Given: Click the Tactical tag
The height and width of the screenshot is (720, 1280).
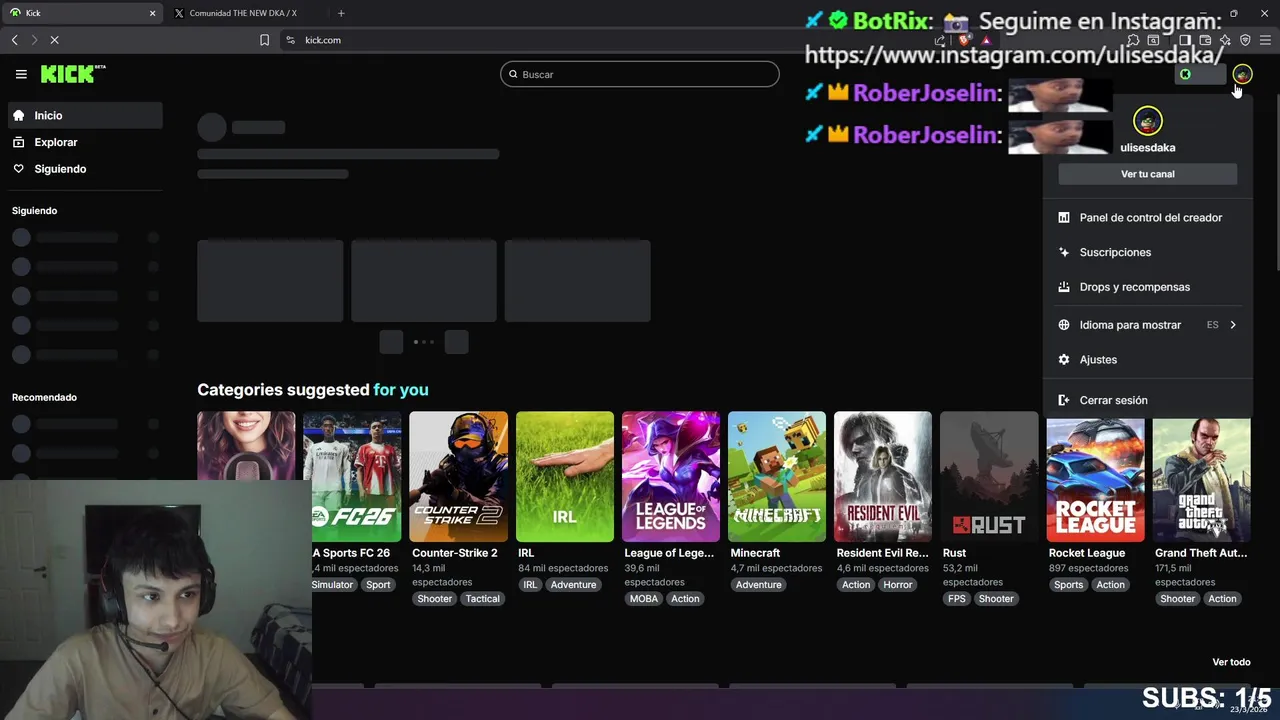Looking at the screenshot, I should click(x=482, y=599).
